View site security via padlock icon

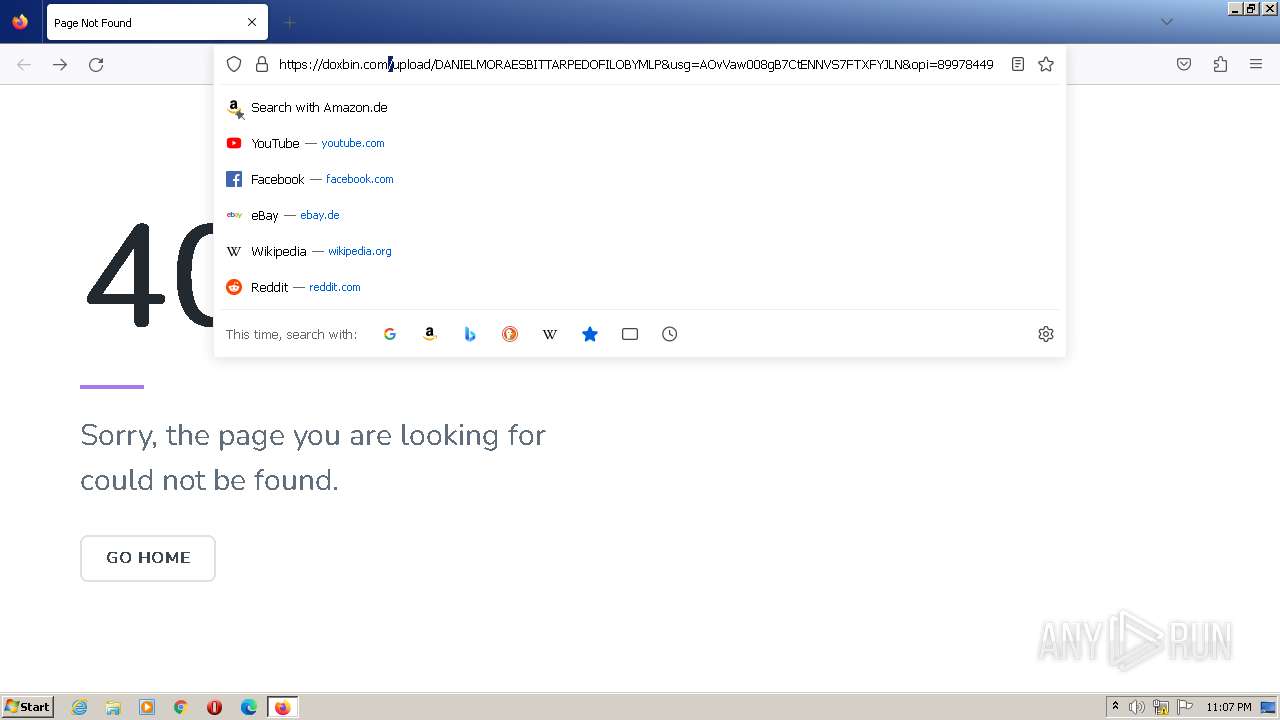tap(262, 64)
